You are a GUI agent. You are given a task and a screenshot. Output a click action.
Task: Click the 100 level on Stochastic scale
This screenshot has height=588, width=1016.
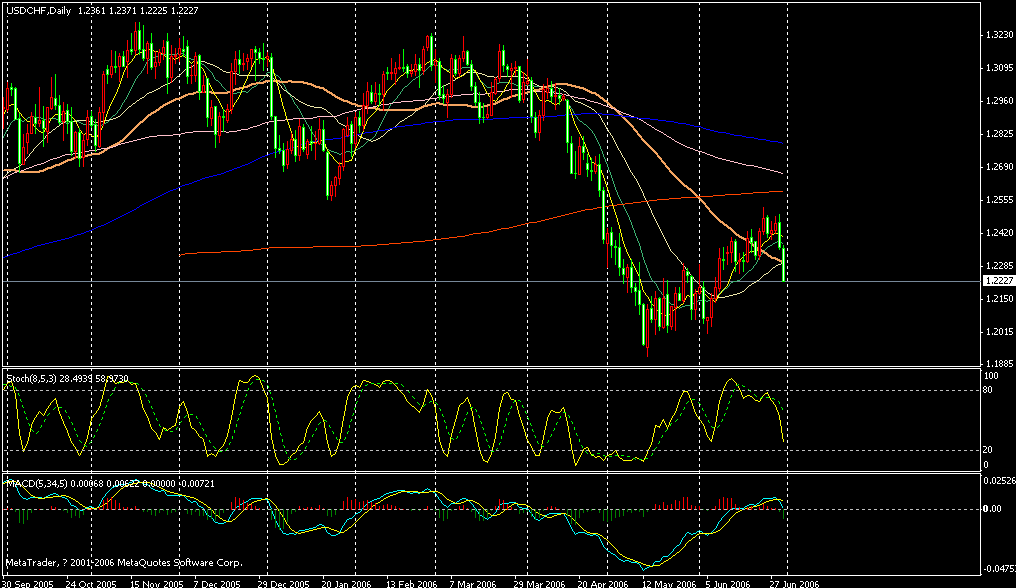pos(991,376)
